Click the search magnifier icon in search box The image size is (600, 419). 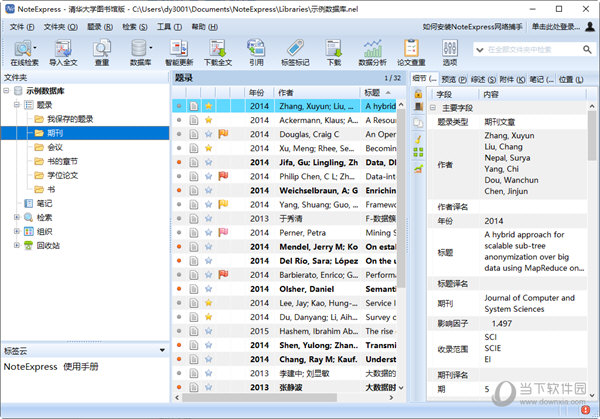[x=587, y=49]
